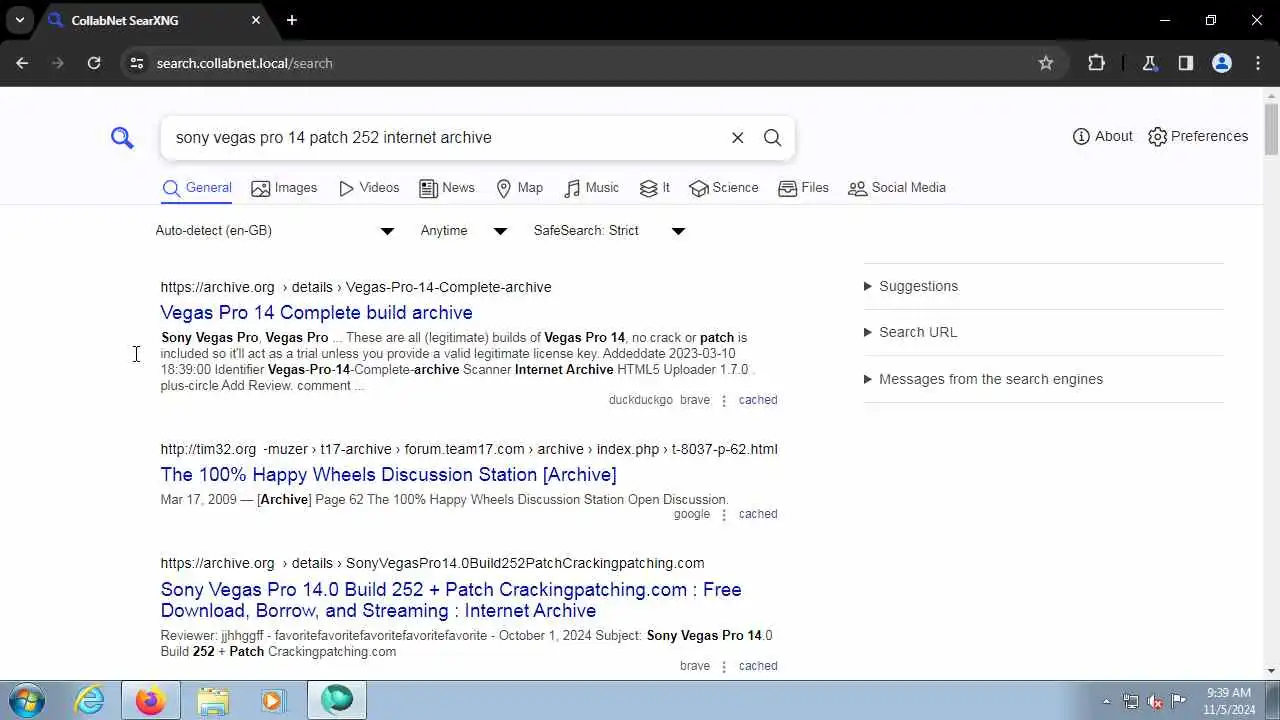Click google engine label on Happy Wheels result
The width and height of the screenshot is (1280, 720).
[x=692, y=514]
